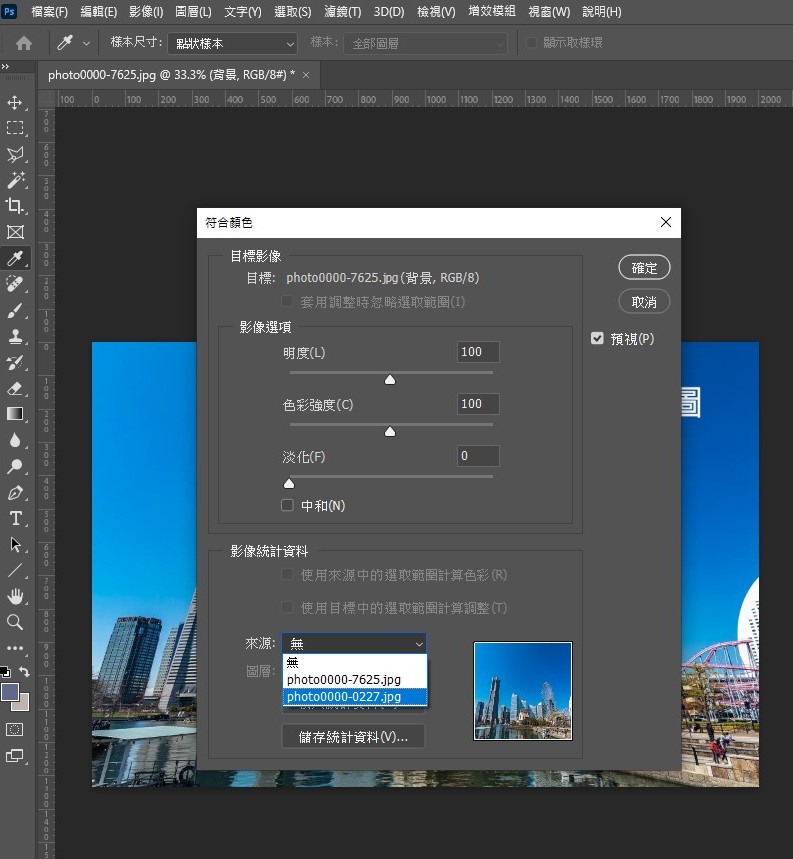
Task: Open the 影像 image menu
Action: pos(146,12)
